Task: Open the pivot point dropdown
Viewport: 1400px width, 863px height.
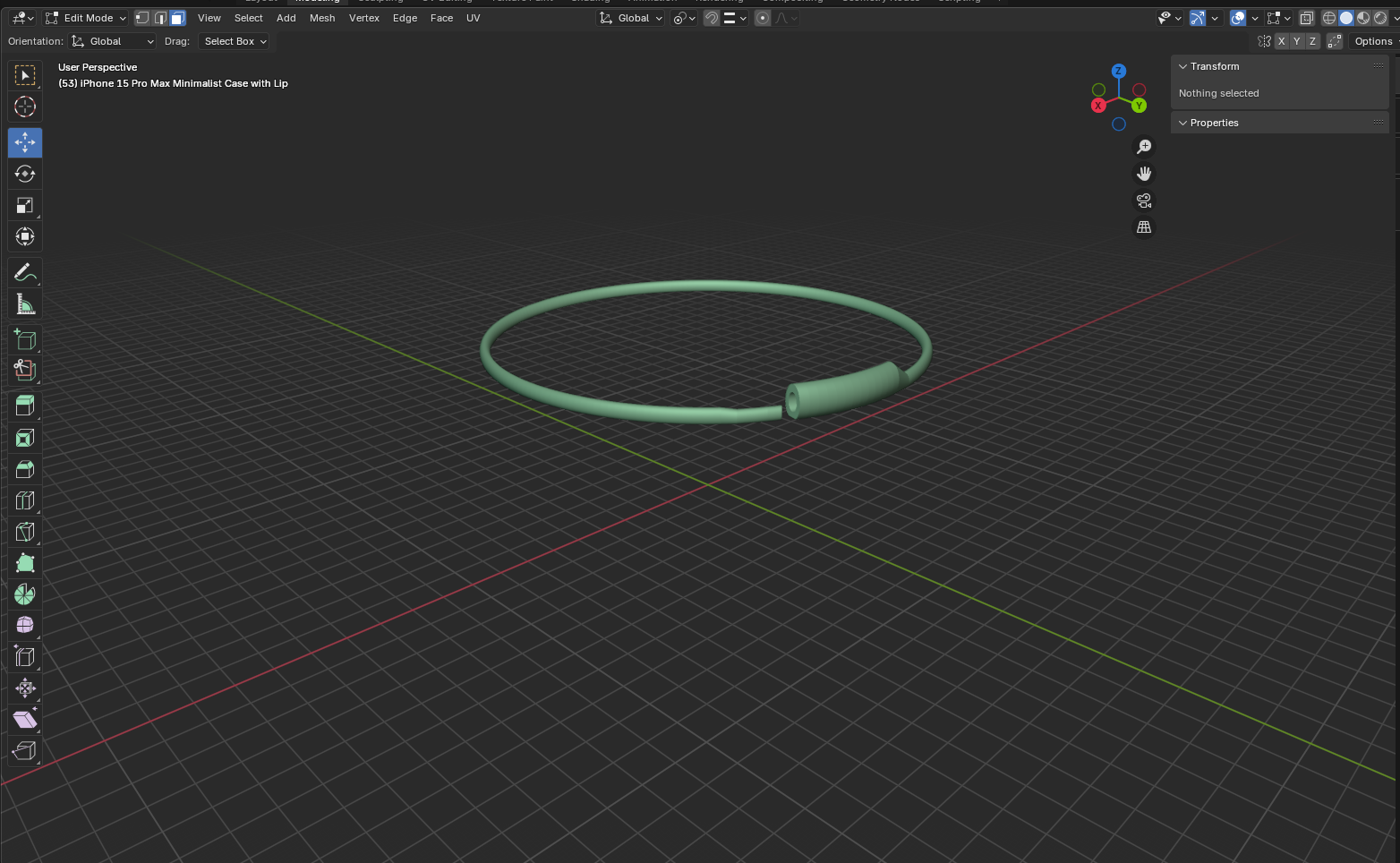Action: pyautogui.click(x=685, y=18)
